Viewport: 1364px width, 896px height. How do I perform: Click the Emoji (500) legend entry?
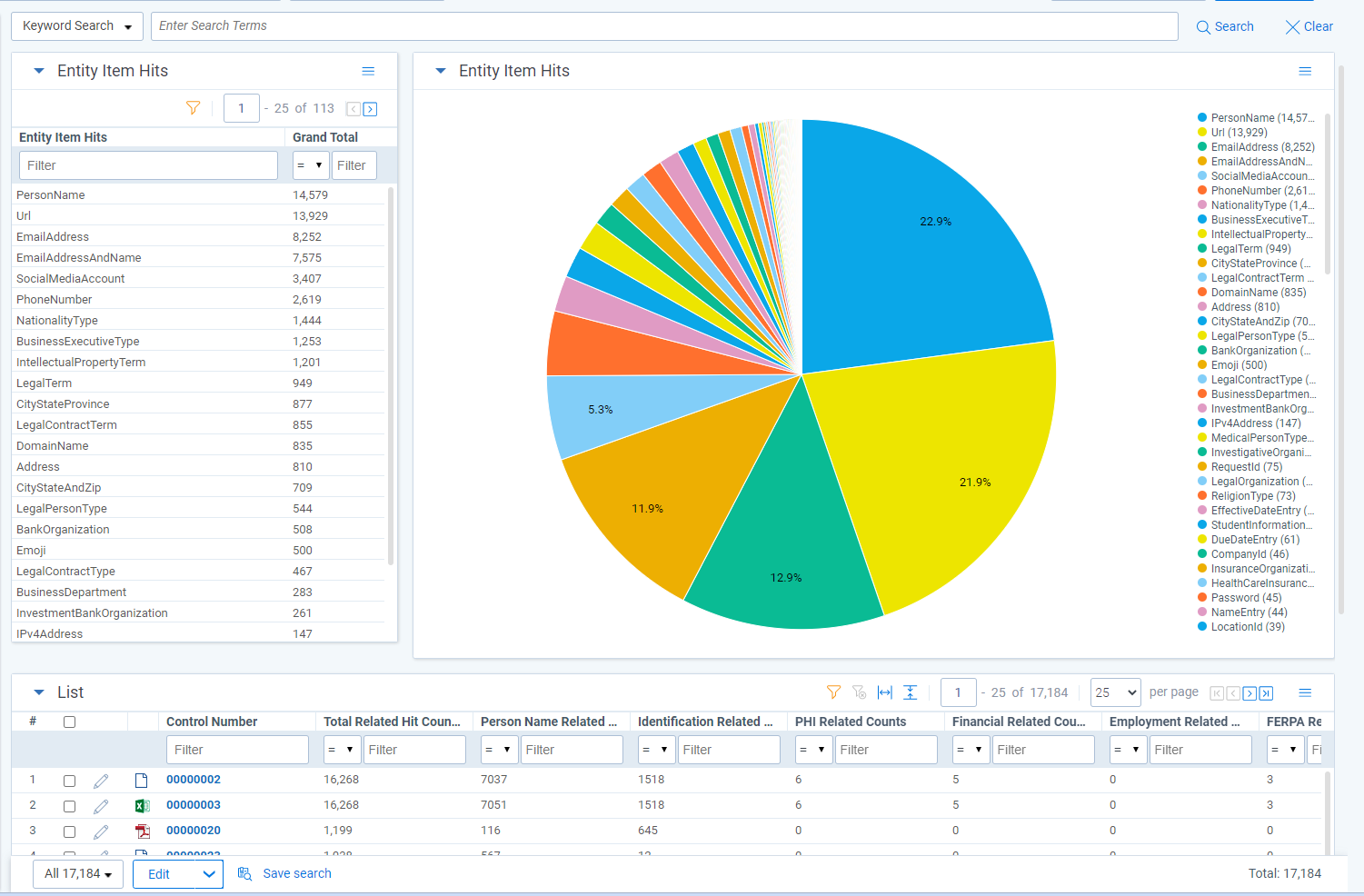(1232, 365)
